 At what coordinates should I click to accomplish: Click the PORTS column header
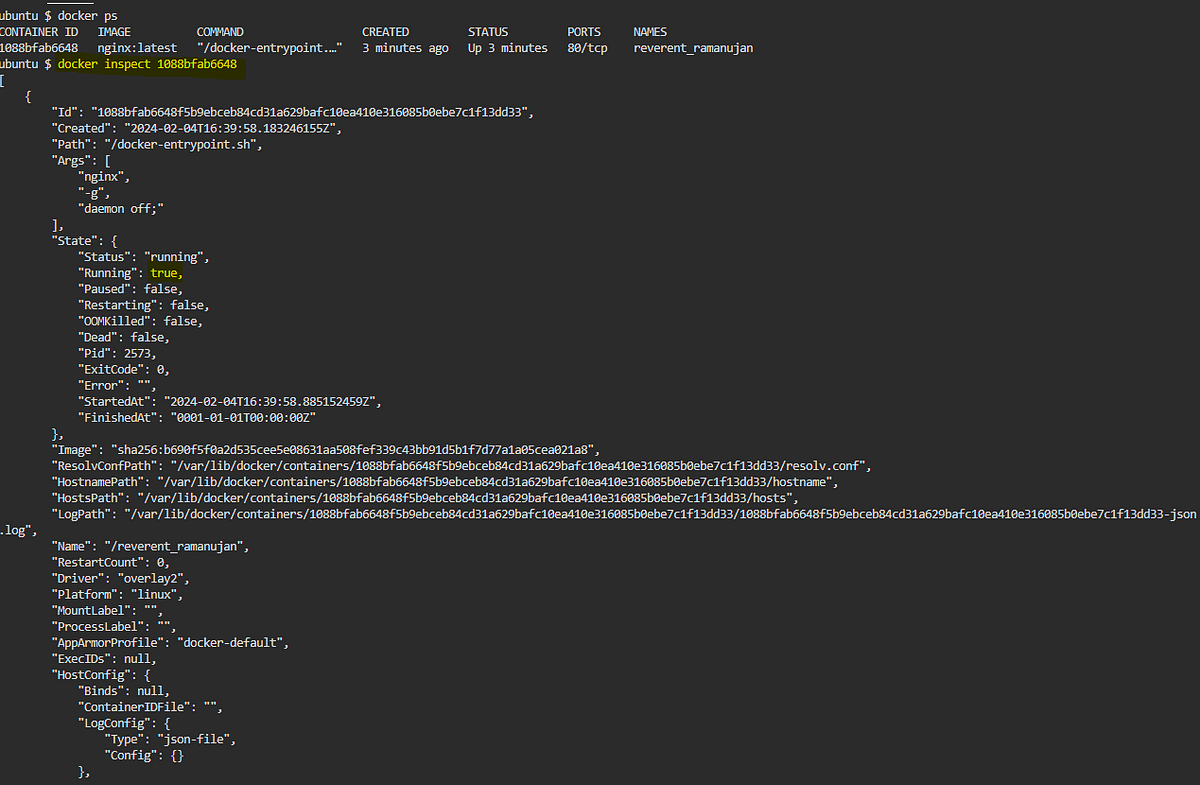coord(584,32)
